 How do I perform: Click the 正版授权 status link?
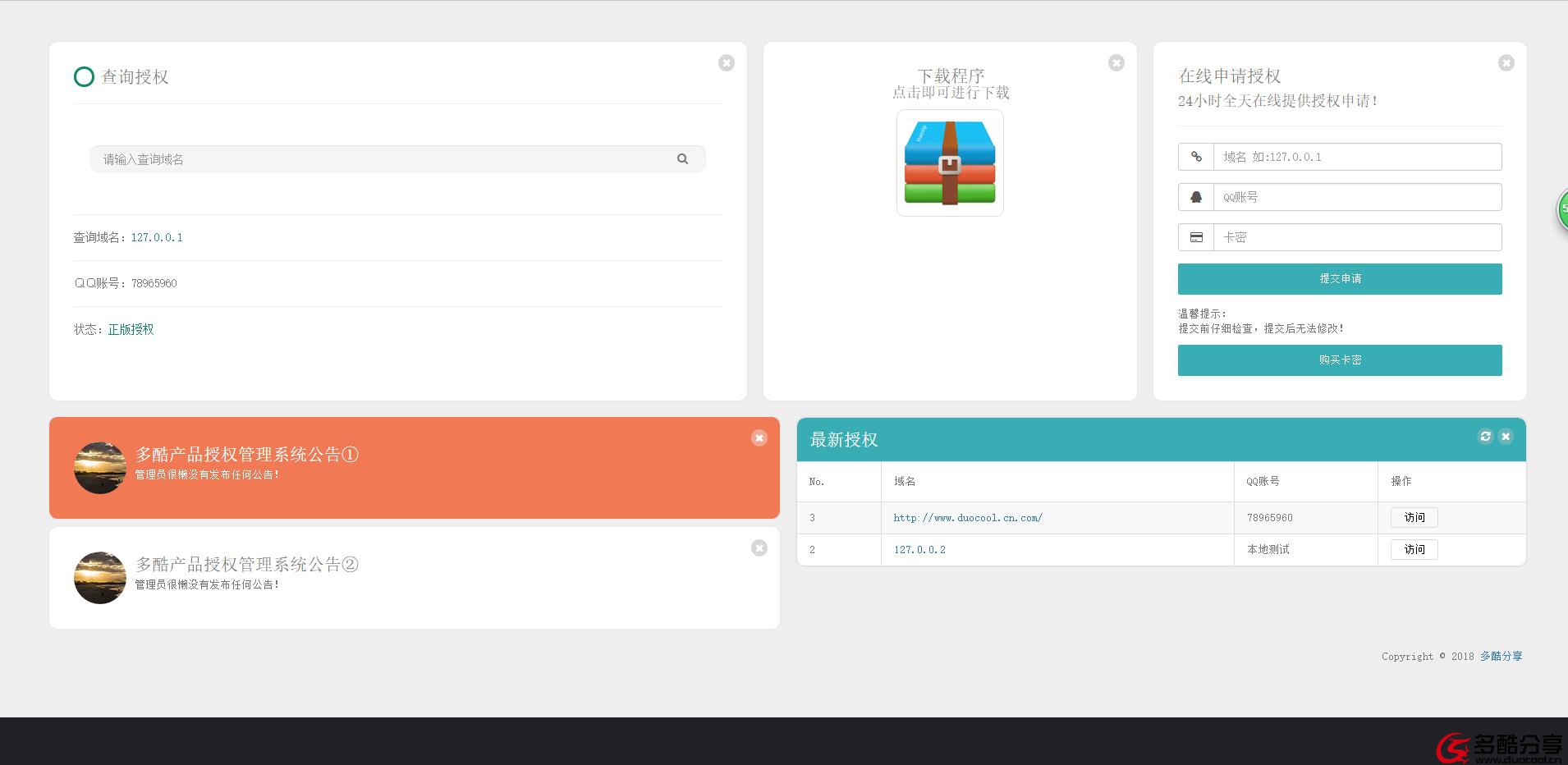click(131, 329)
